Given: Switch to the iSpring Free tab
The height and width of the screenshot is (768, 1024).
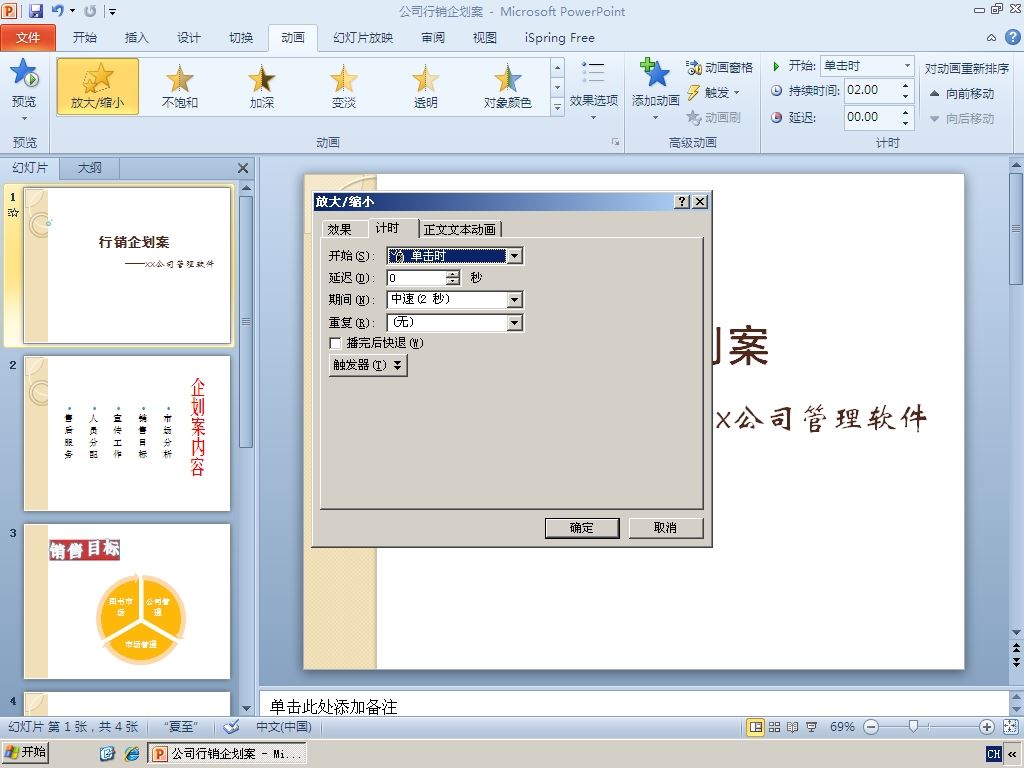Looking at the screenshot, I should tap(560, 38).
